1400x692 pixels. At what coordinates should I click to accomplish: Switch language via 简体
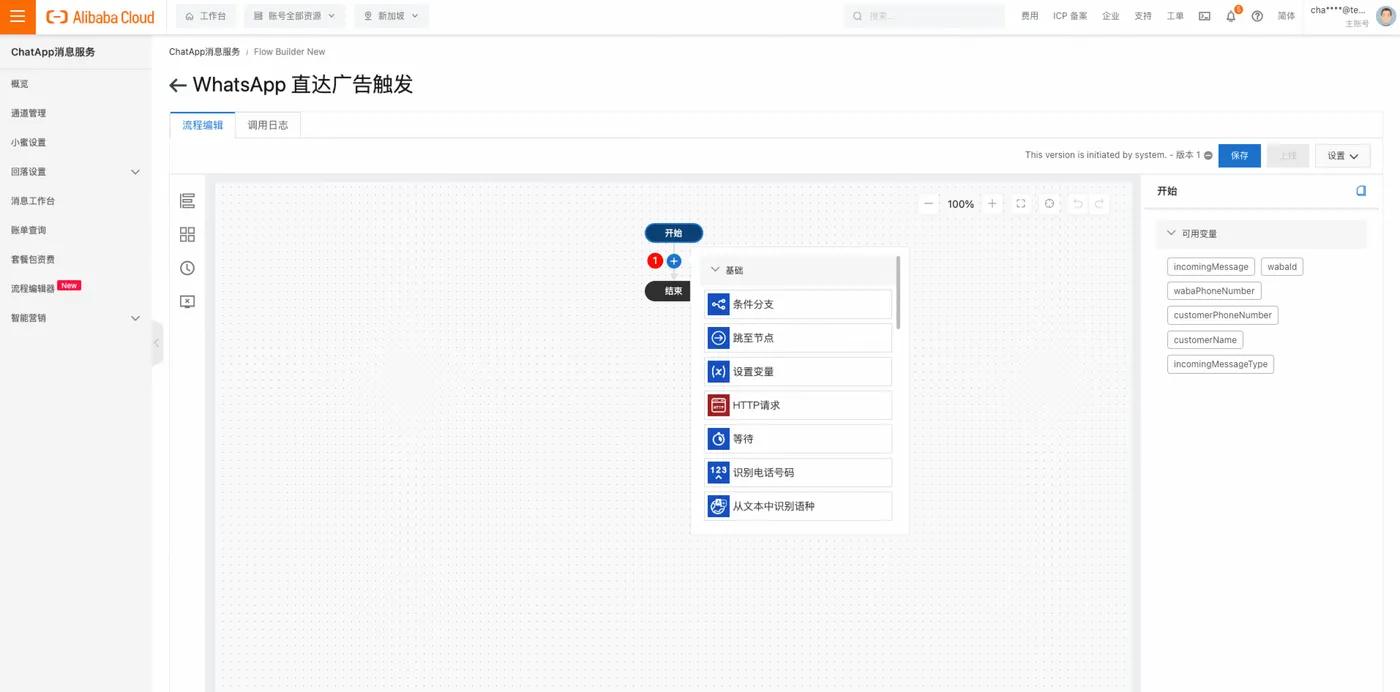pos(1286,16)
